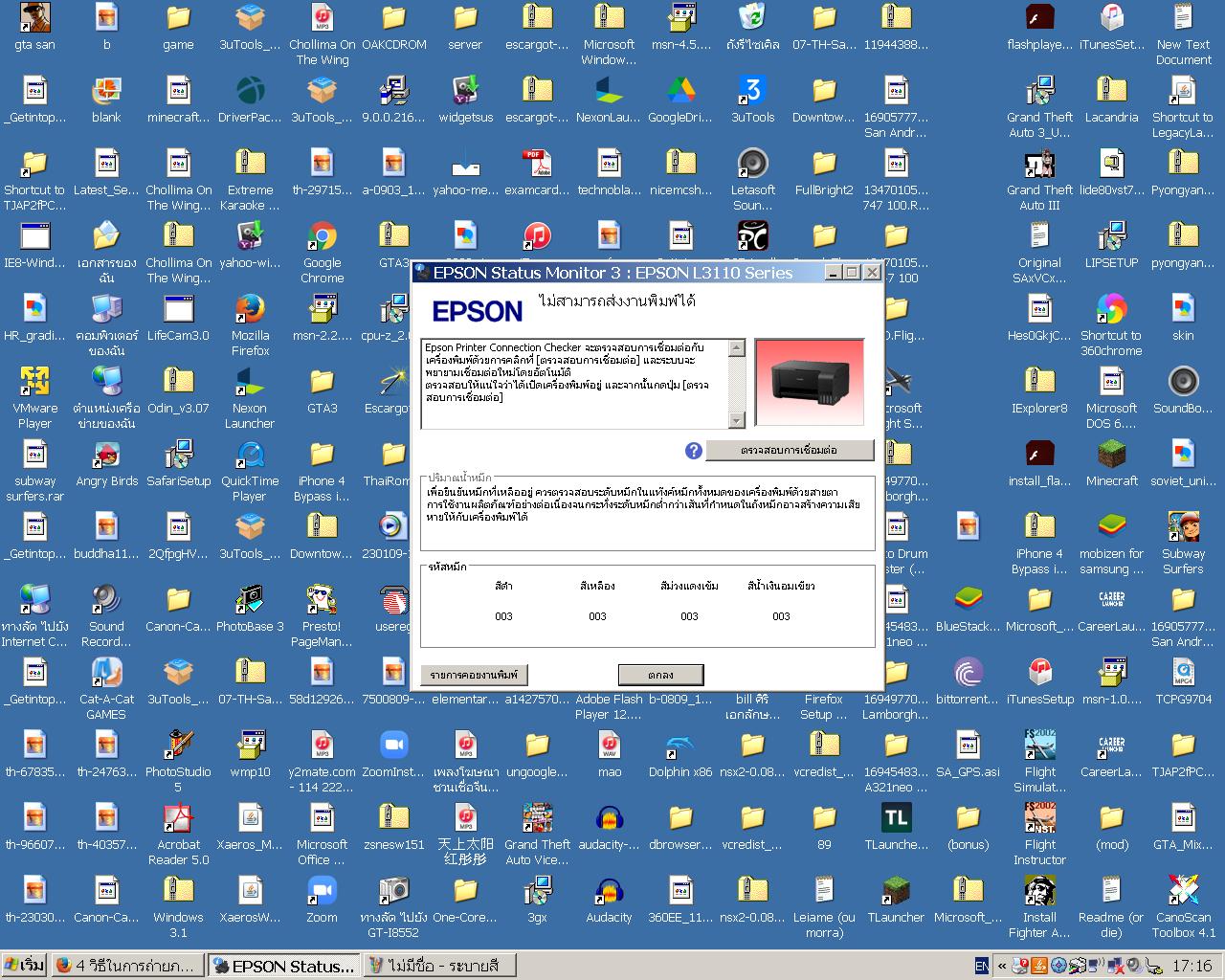Minimize the EPSON Status Monitor window

pos(833,273)
